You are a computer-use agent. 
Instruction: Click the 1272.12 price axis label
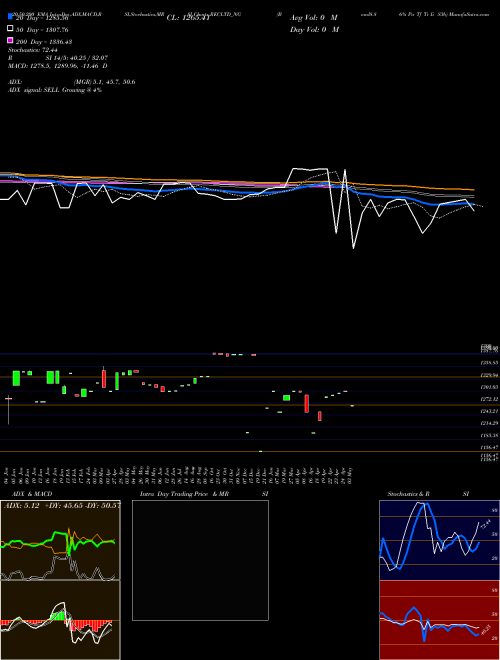(x=490, y=399)
